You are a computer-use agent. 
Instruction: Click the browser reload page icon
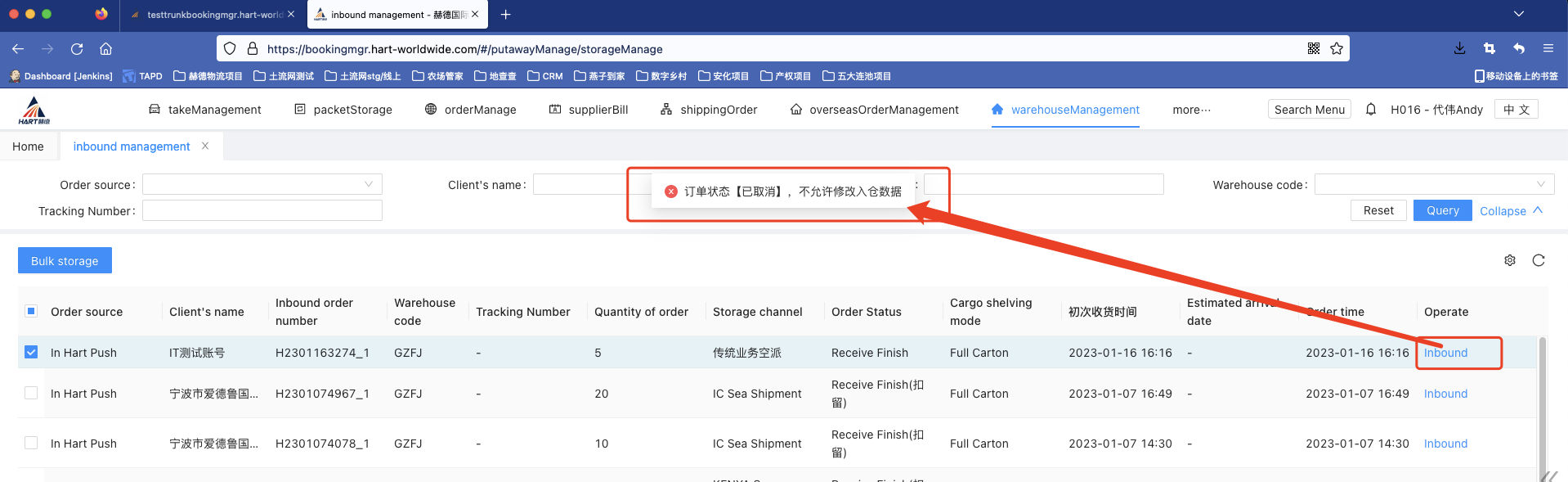point(77,49)
